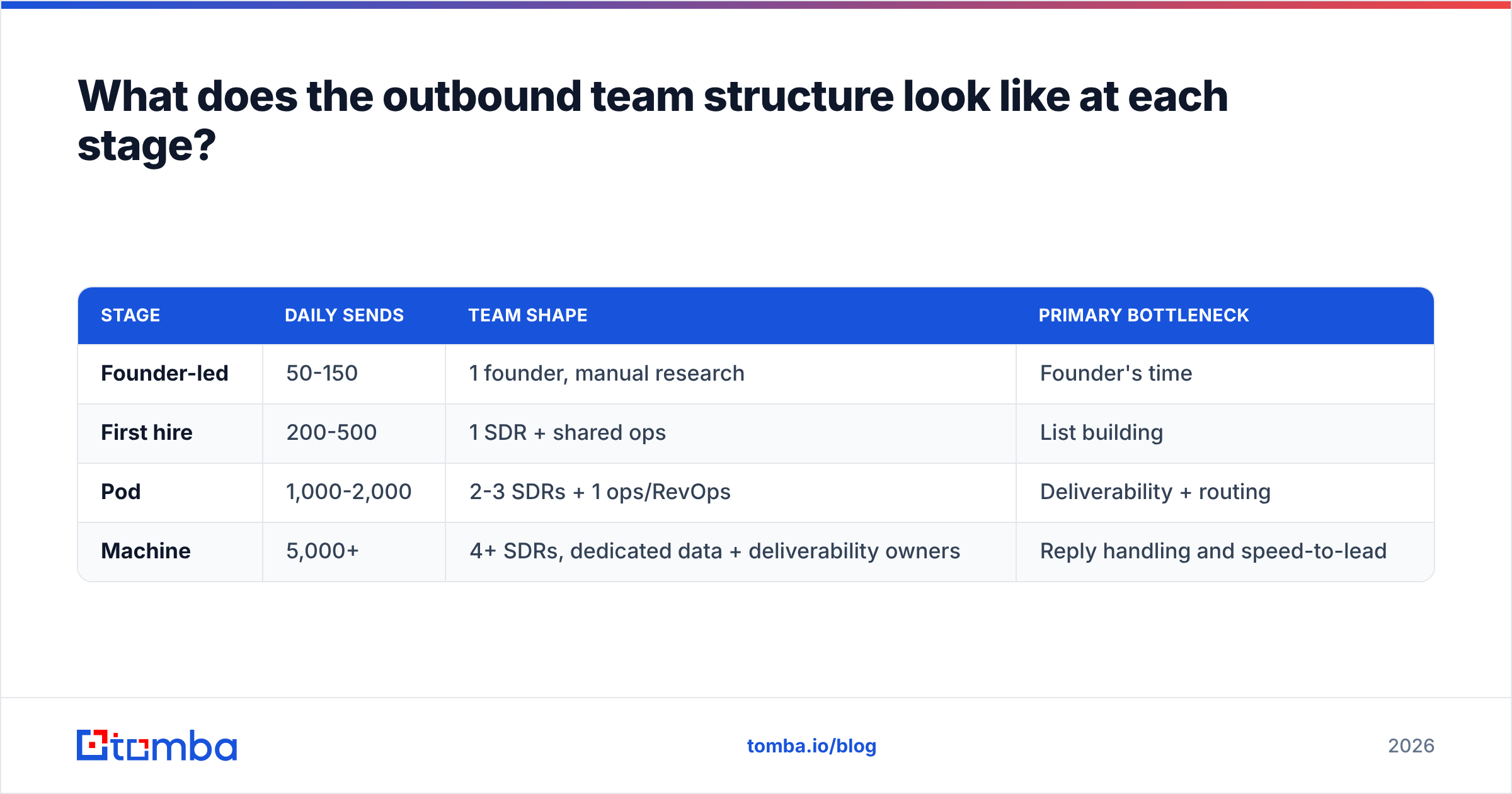Click '1 SDR + shared ops' cell
Screen dimensions: 1512x794
(x=731, y=433)
